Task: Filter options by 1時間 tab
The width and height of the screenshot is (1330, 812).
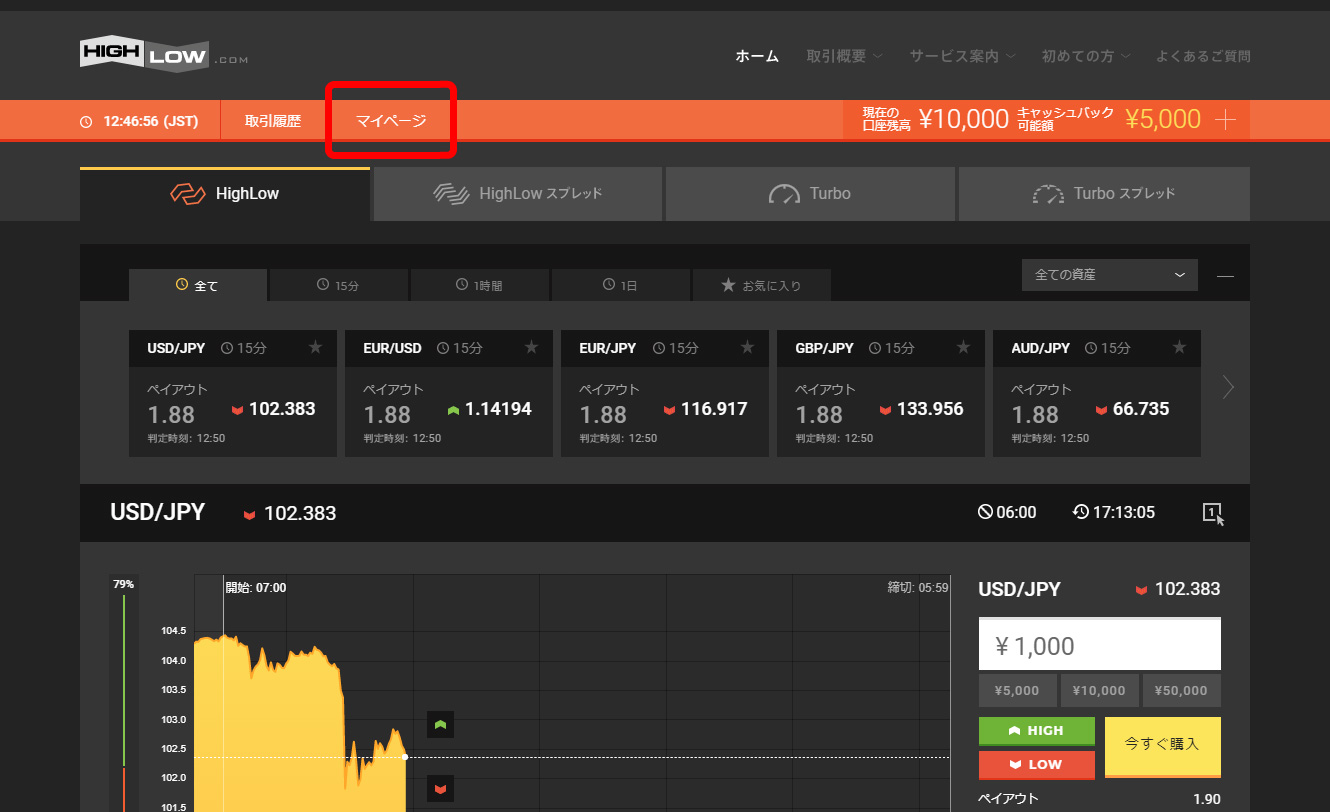Action: (x=480, y=285)
